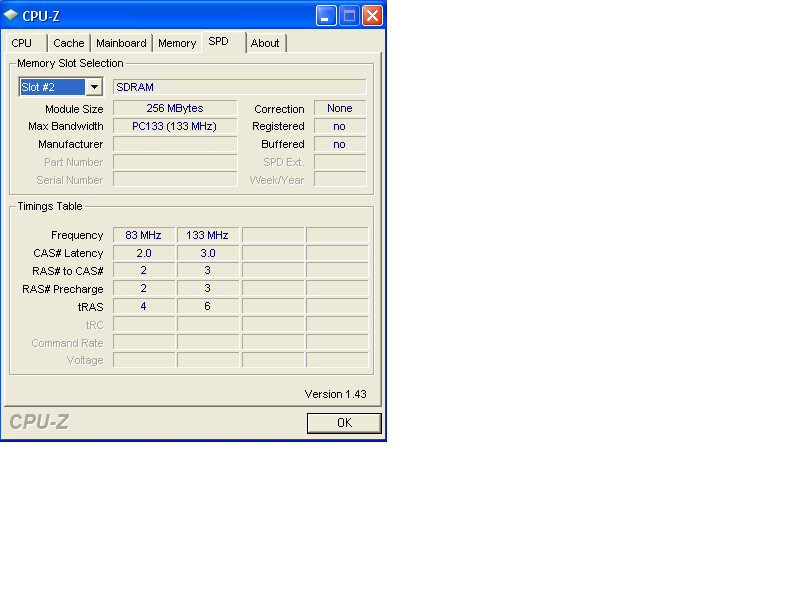Click the PC133 (133 MHz) bandwidth value
This screenshot has height=600, width=800.
(175, 126)
